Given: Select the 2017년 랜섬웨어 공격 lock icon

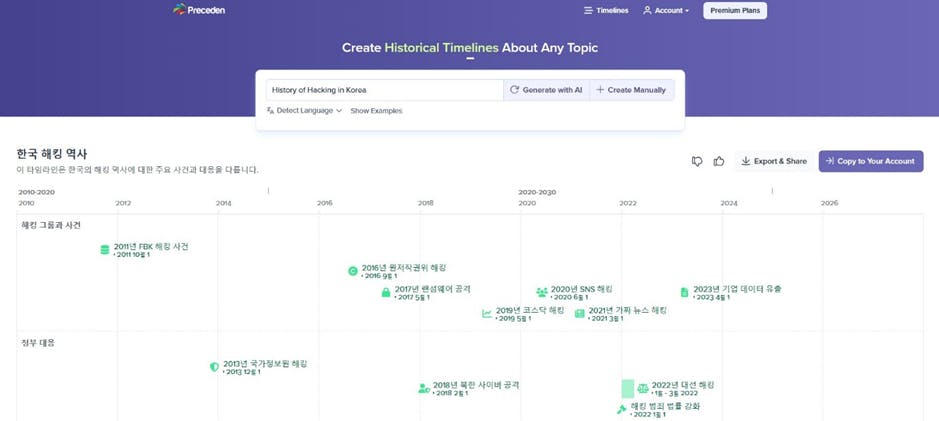Looking at the screenshot, I should [386, 292].
